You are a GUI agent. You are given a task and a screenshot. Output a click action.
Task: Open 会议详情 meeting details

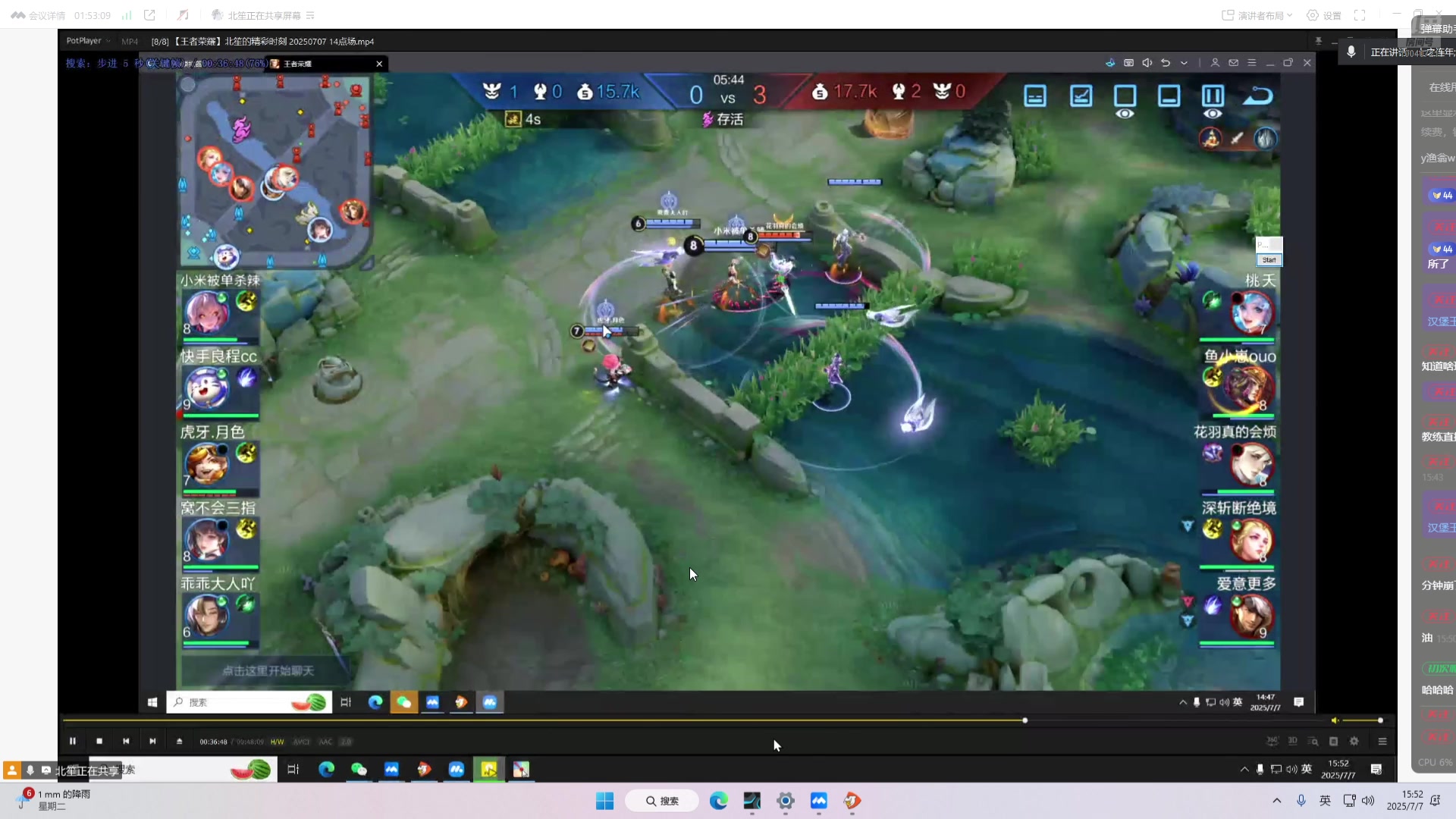tap(38, 15)
